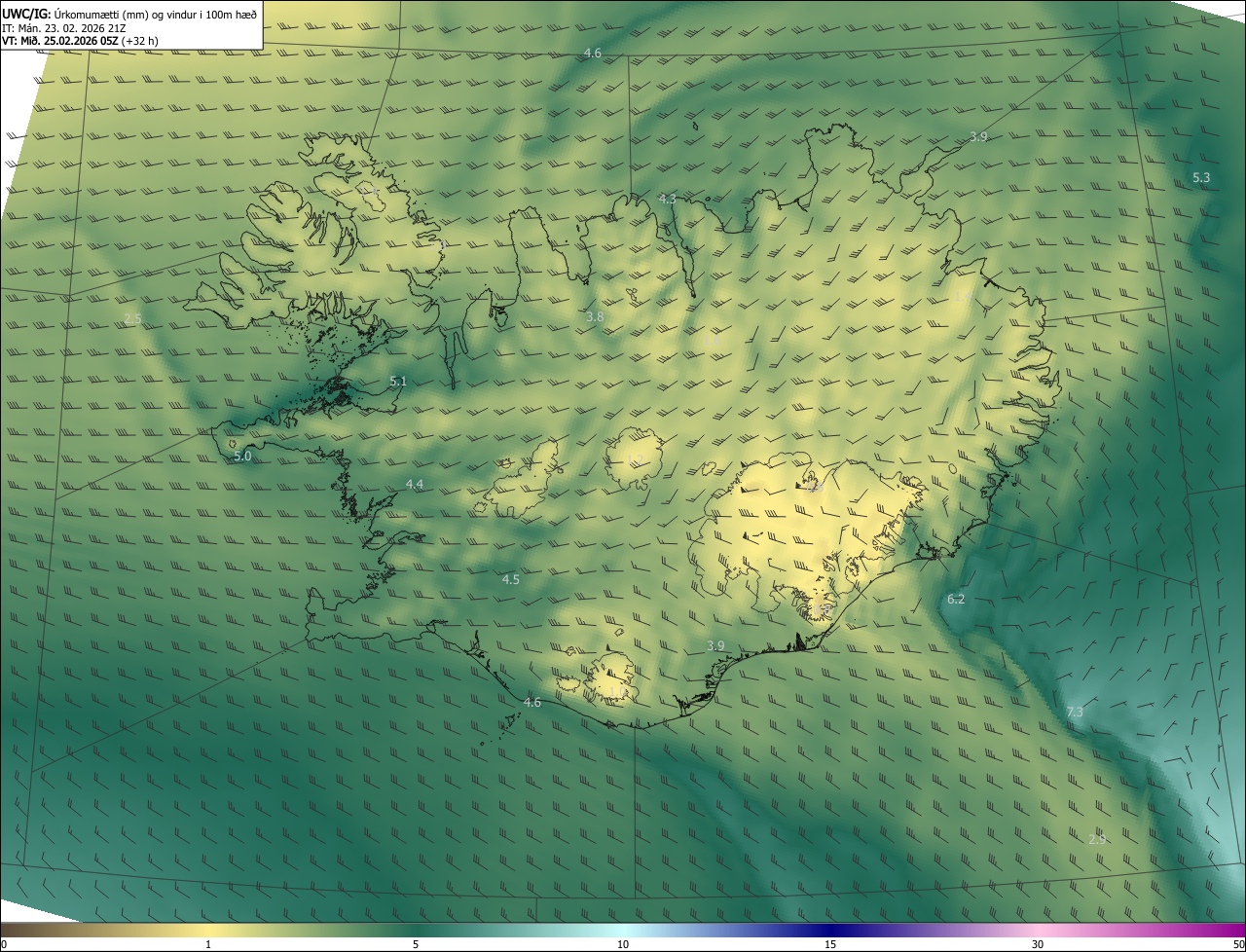The image size is (1246, 952).
Task: Click the map value label 2.5
Action: (x=133, y=318)
